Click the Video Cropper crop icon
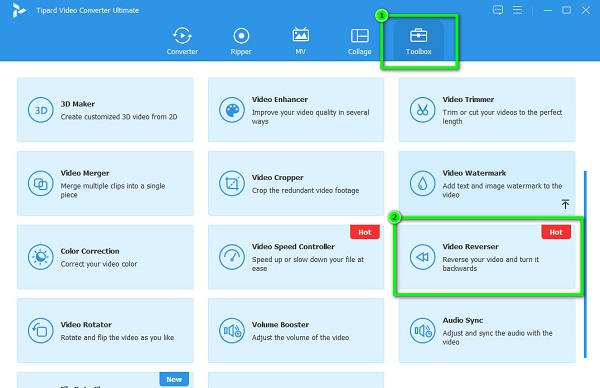Viewport: 600px width, 388px height. pyautogui.click(x=232, y=184)
